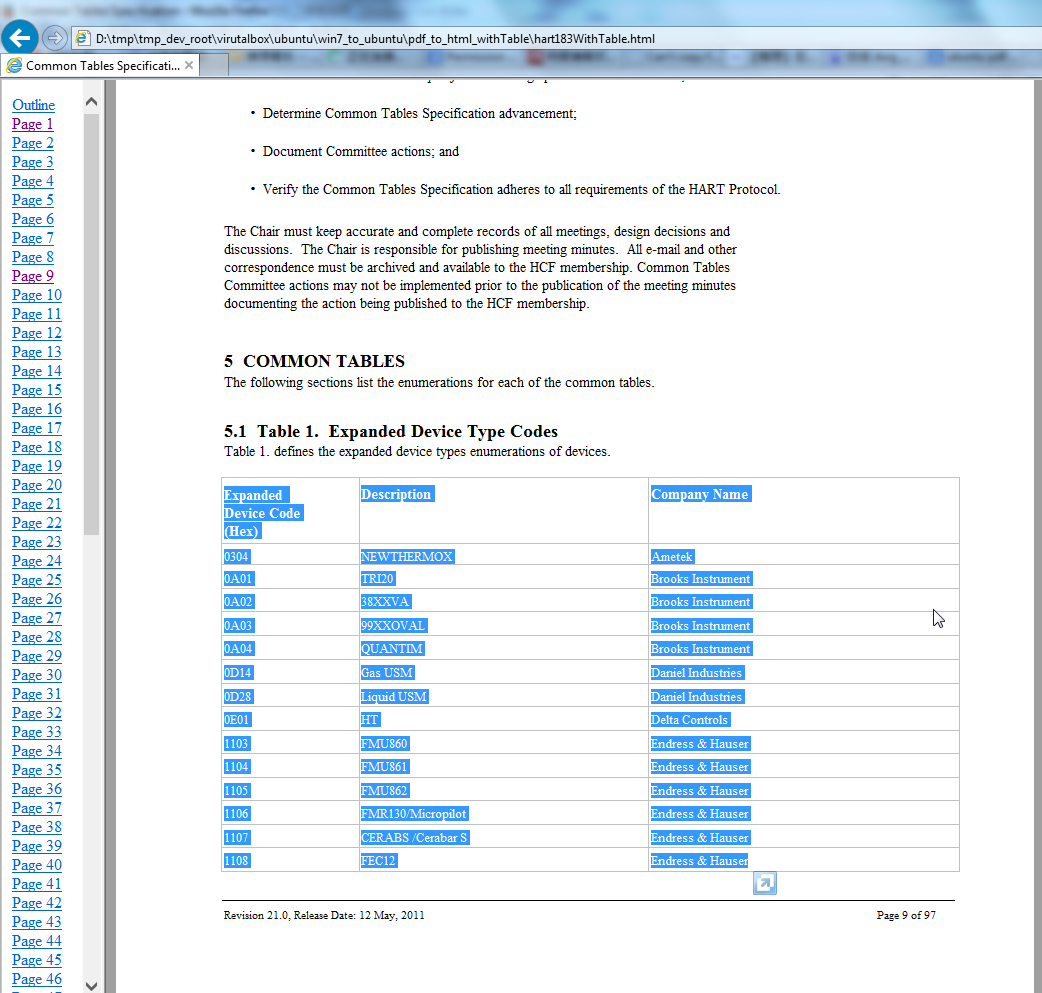
Task: Click the sidebar scroll up arrow
Action: click(92, 102)
